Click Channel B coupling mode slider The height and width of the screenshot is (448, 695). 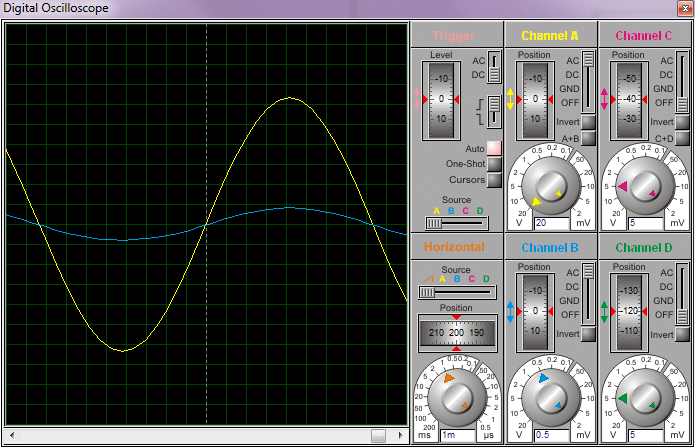(588, 294)
